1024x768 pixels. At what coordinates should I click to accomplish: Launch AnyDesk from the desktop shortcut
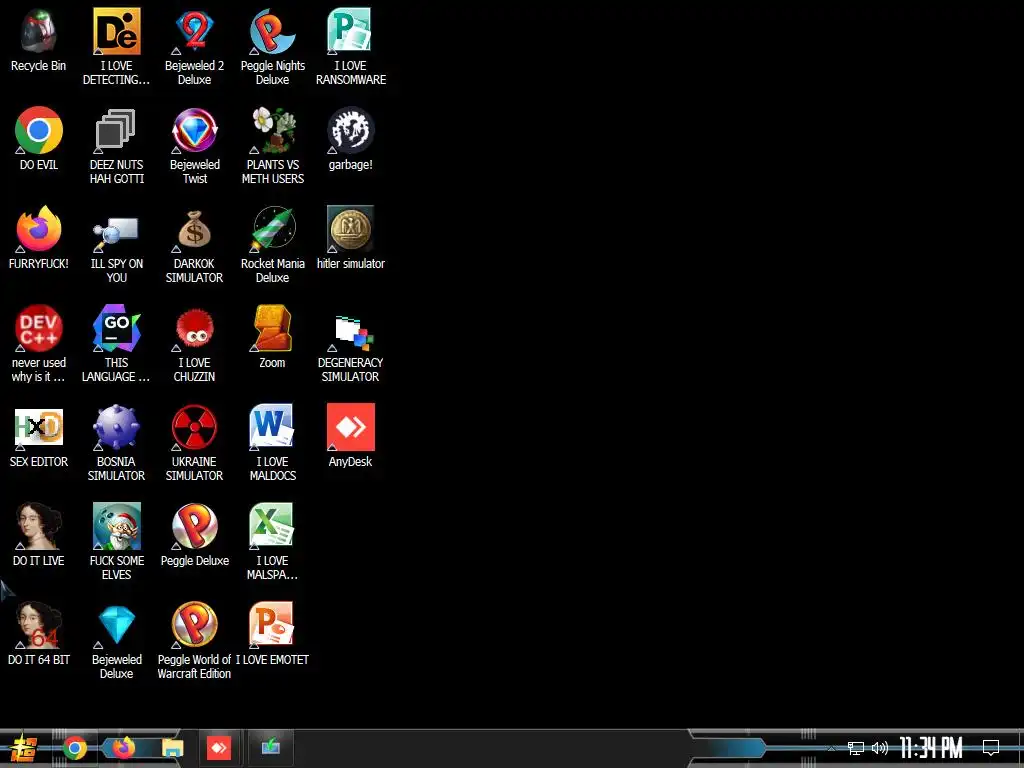351,436
